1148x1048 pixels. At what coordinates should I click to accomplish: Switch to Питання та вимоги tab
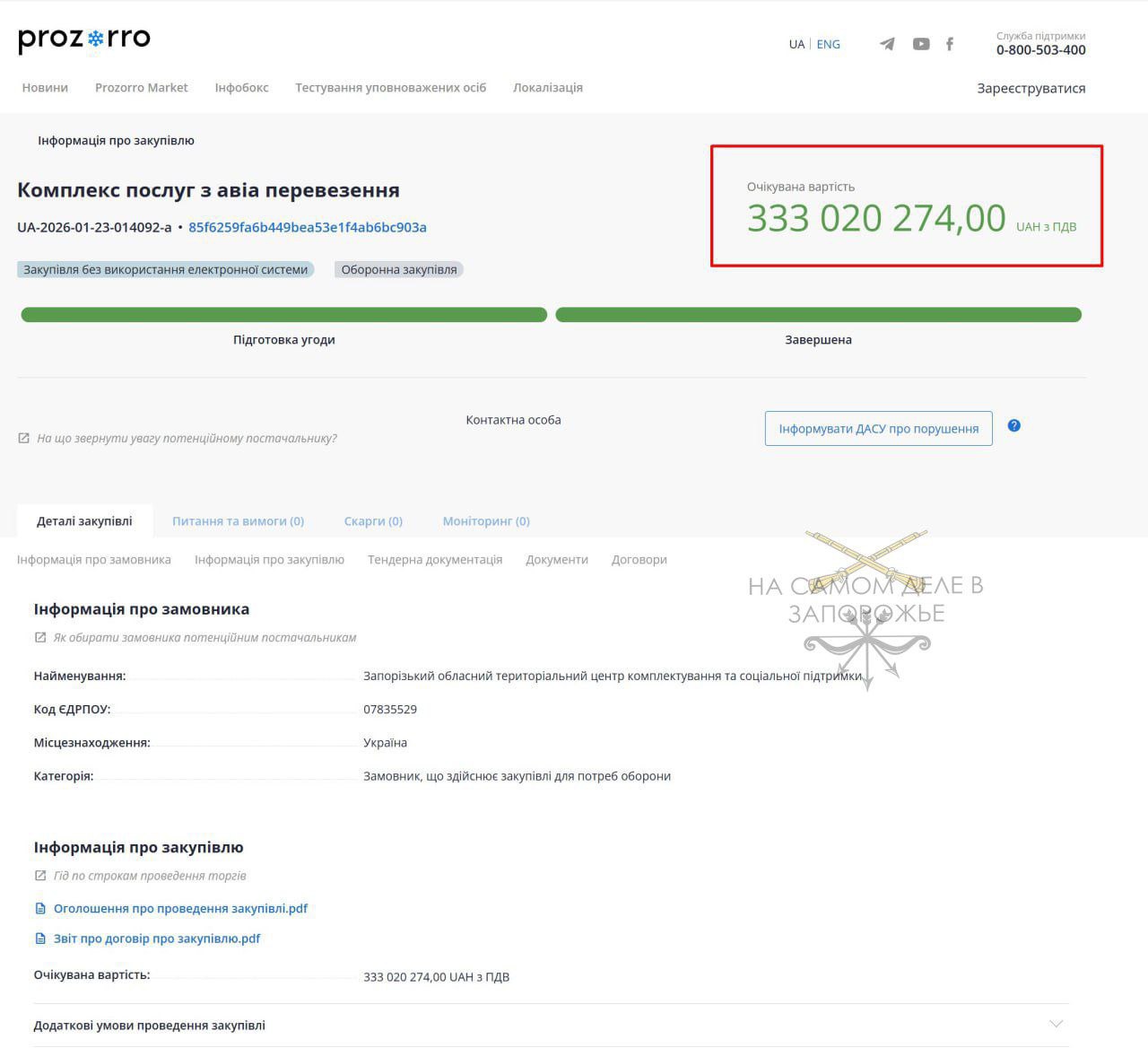[x=238, y=520]
